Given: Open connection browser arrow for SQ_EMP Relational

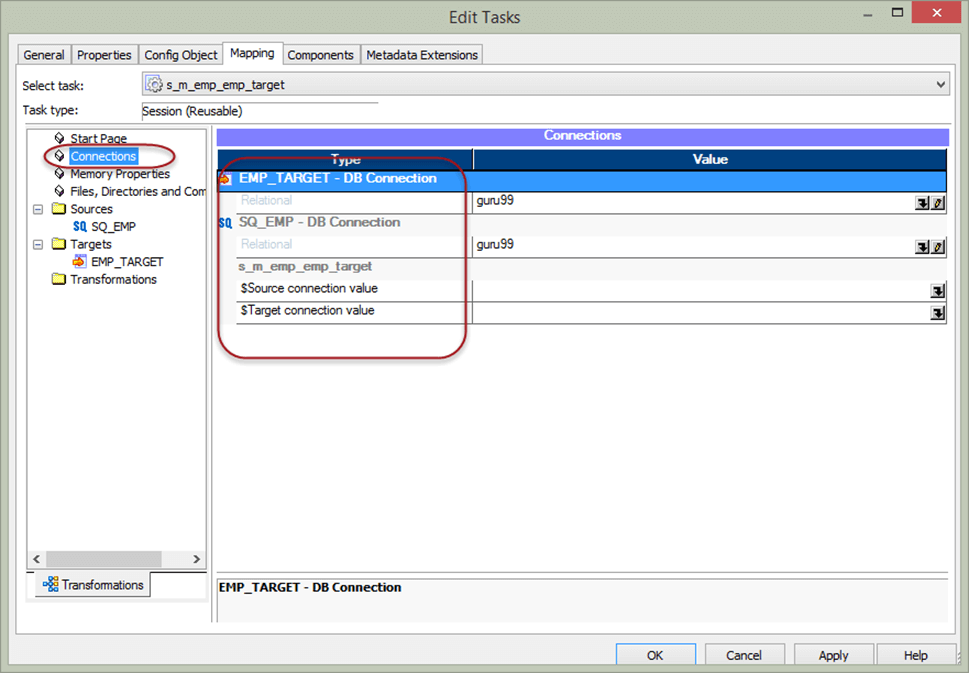Looking at the screenshot, I should [x=922, y=247].
